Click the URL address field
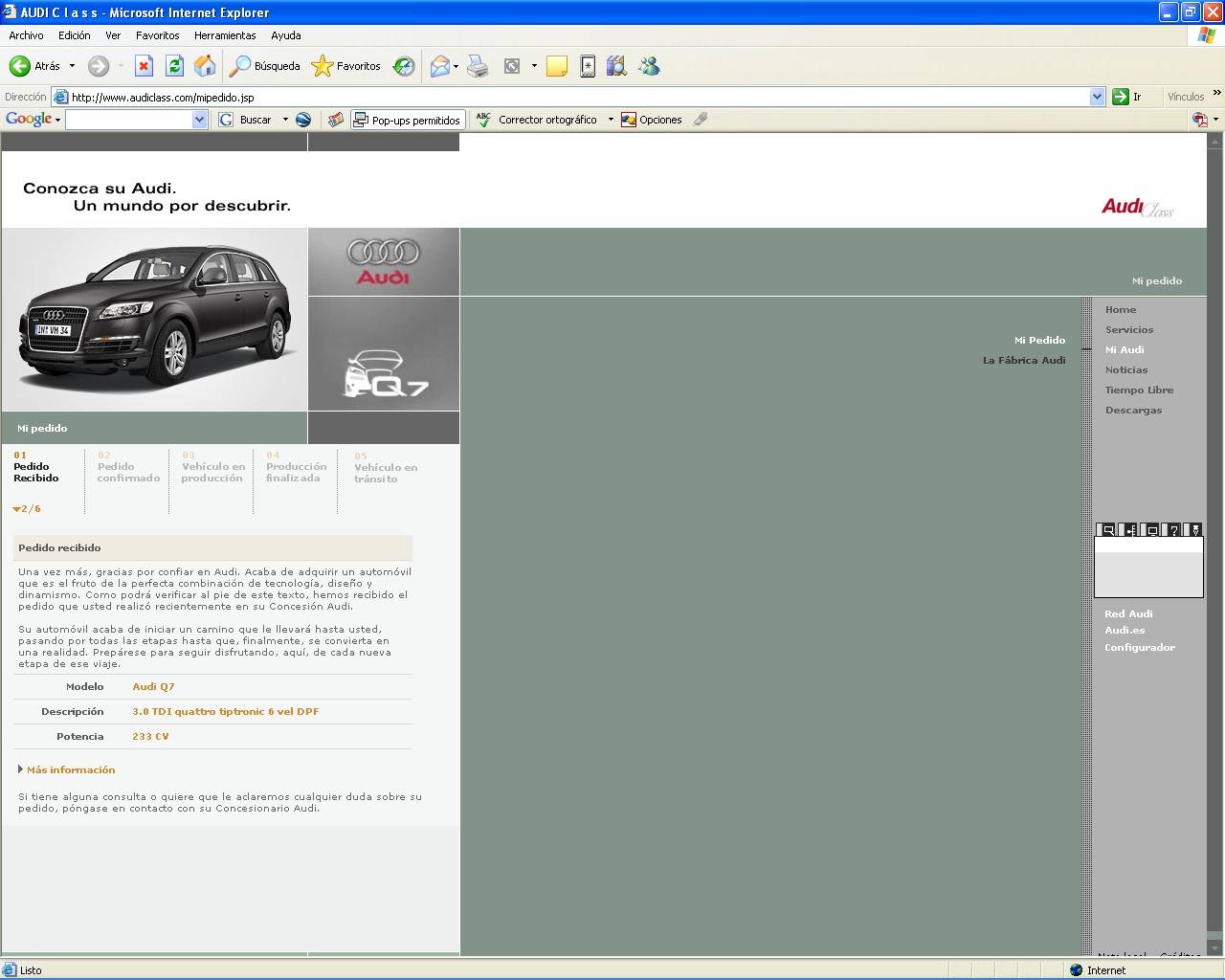 point(579,97)
